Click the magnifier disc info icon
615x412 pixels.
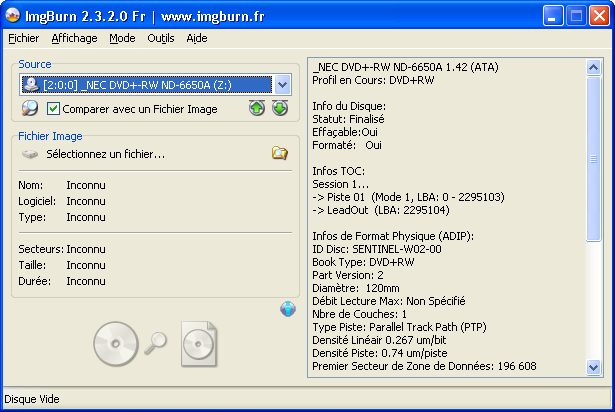(30, 108)
